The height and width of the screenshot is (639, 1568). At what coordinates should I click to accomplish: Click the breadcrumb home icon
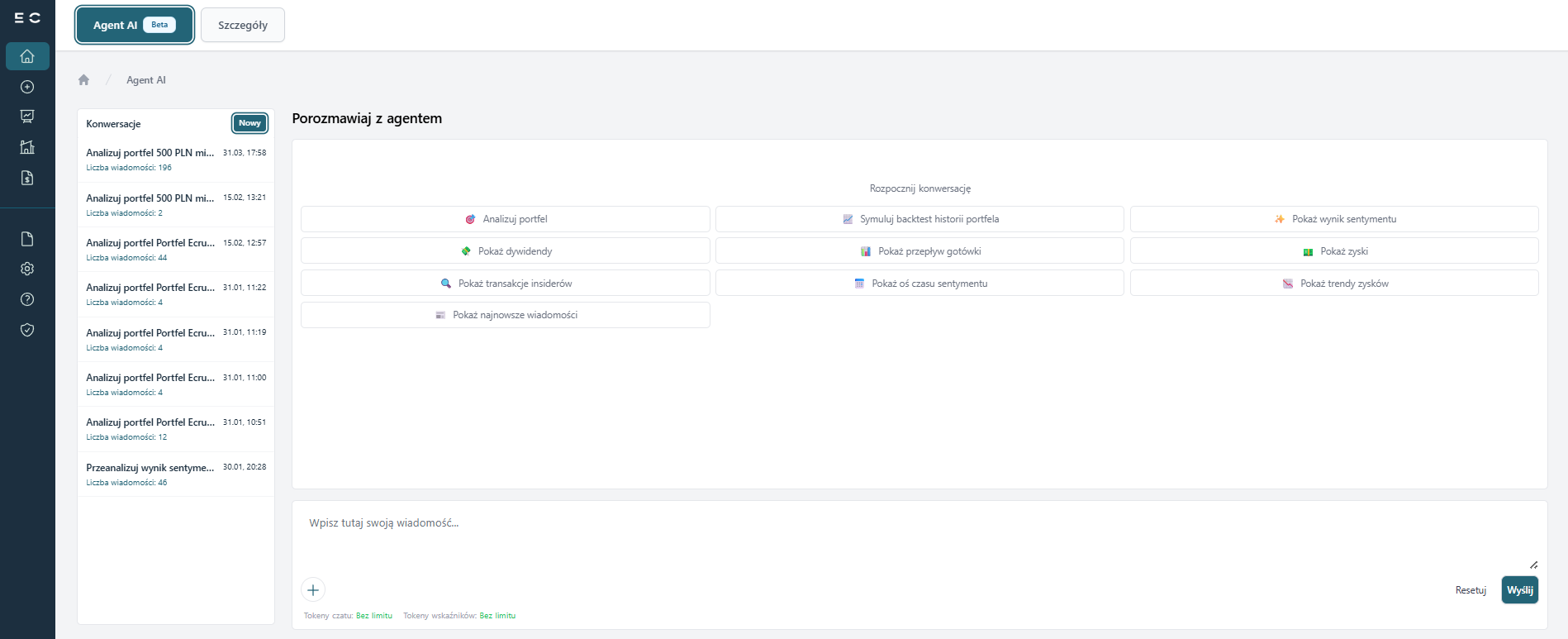click(83, 80)
